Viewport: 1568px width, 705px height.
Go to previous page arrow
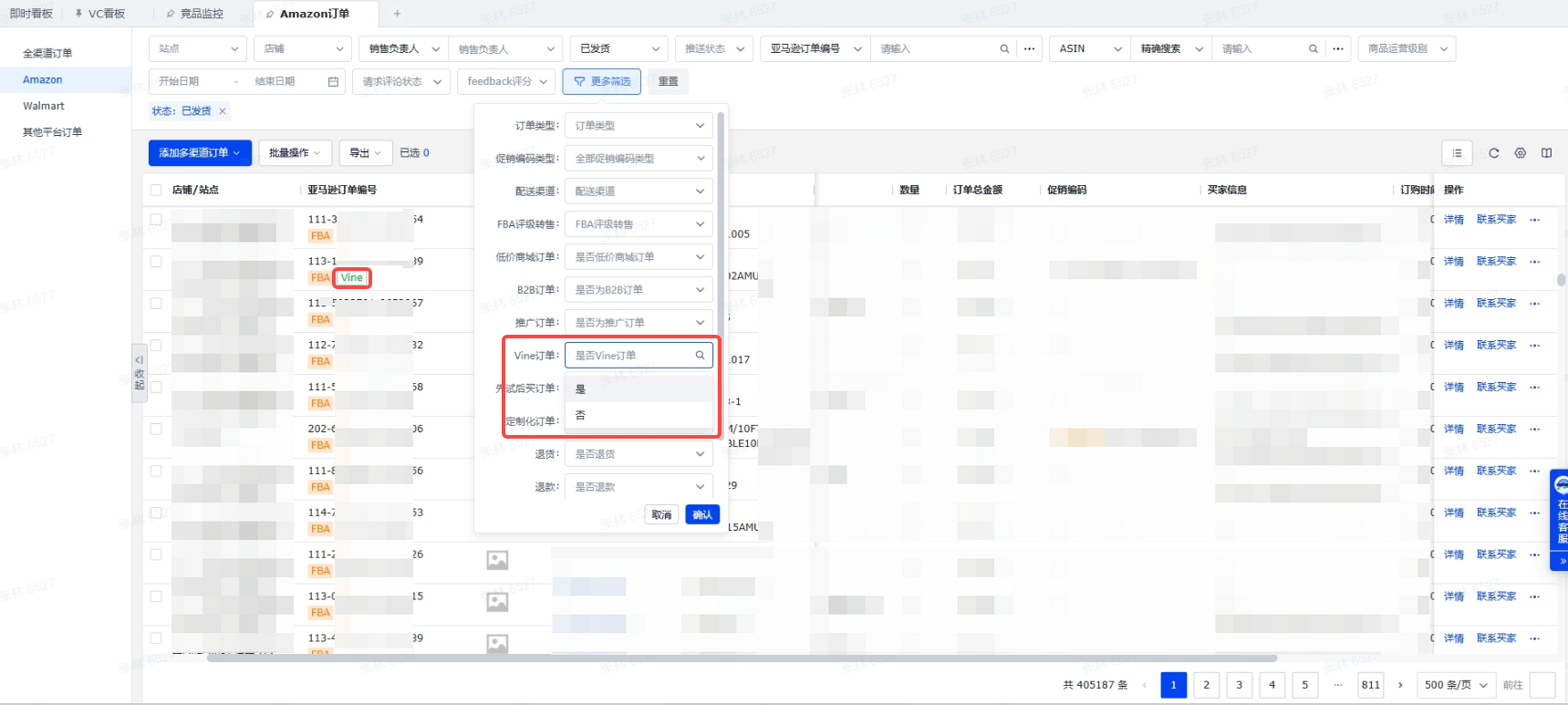pos(1145,685)
